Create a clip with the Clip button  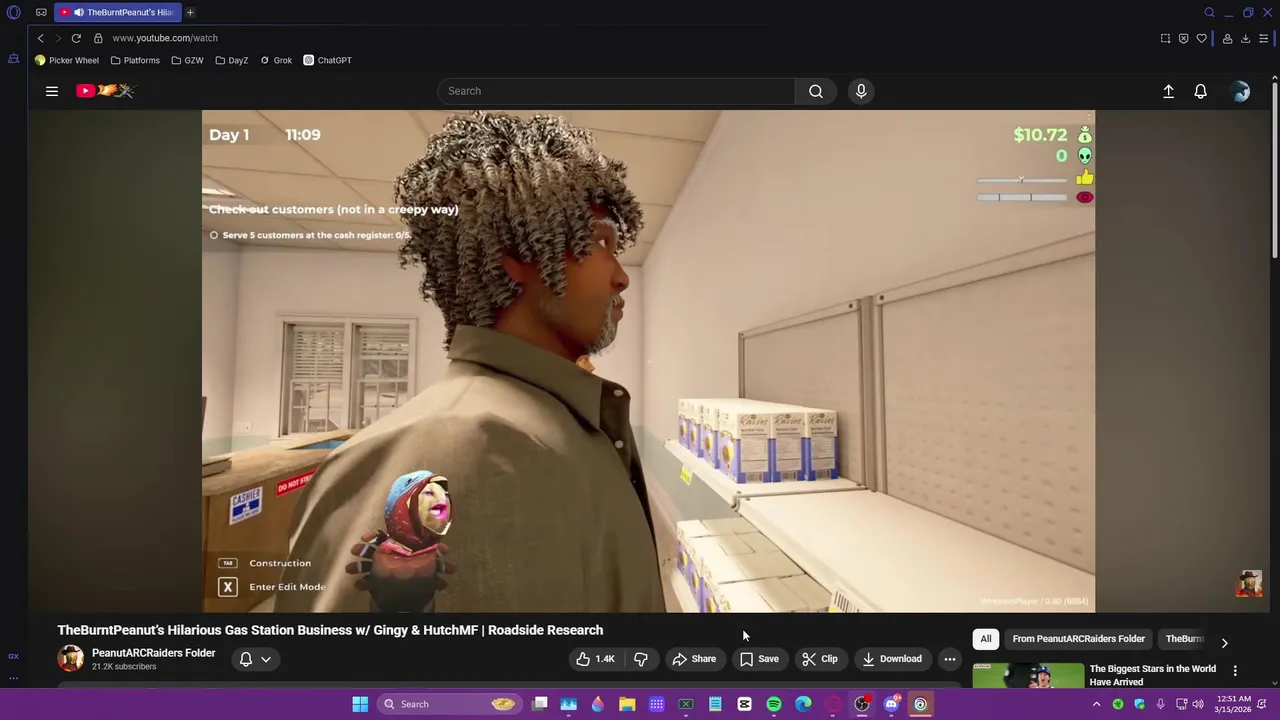point(820,659)
